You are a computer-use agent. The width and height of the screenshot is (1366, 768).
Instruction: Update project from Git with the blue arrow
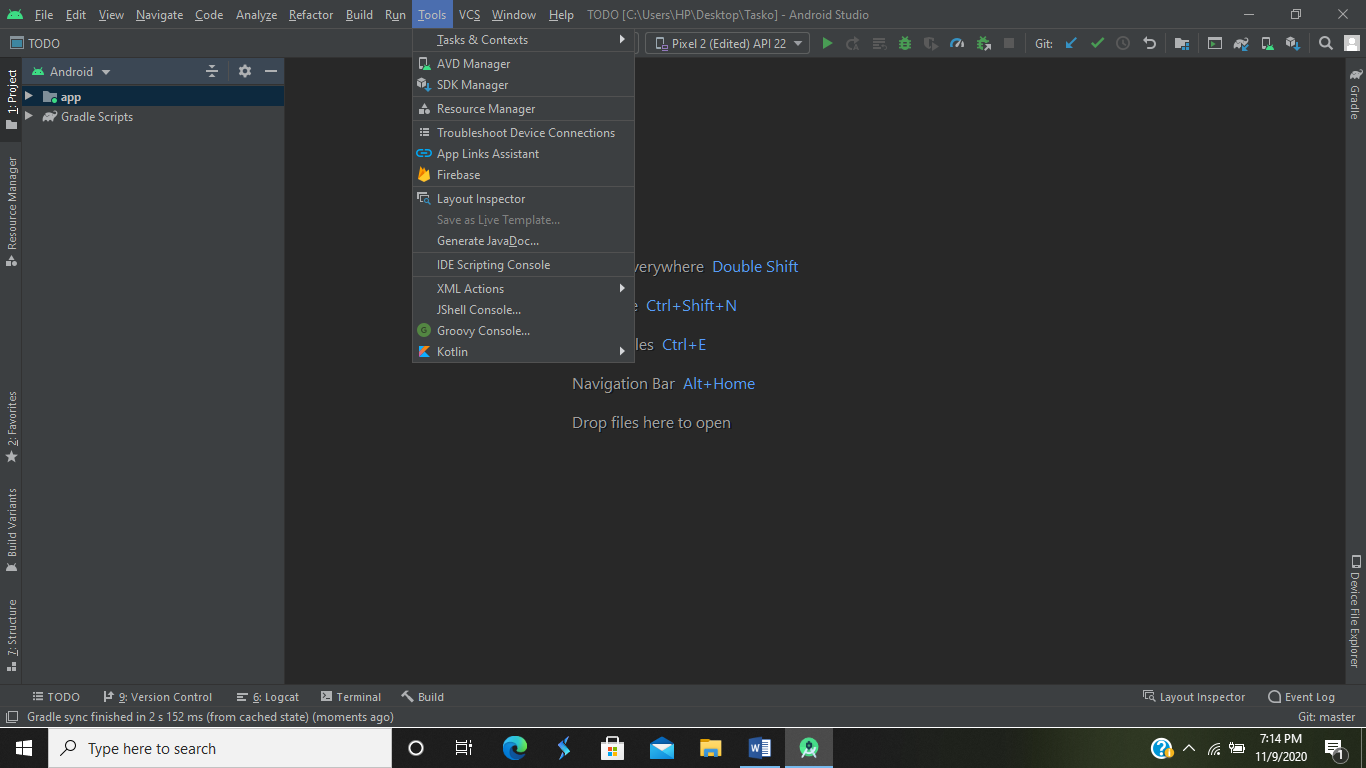pyautogui.click(x=1070, y=43)
